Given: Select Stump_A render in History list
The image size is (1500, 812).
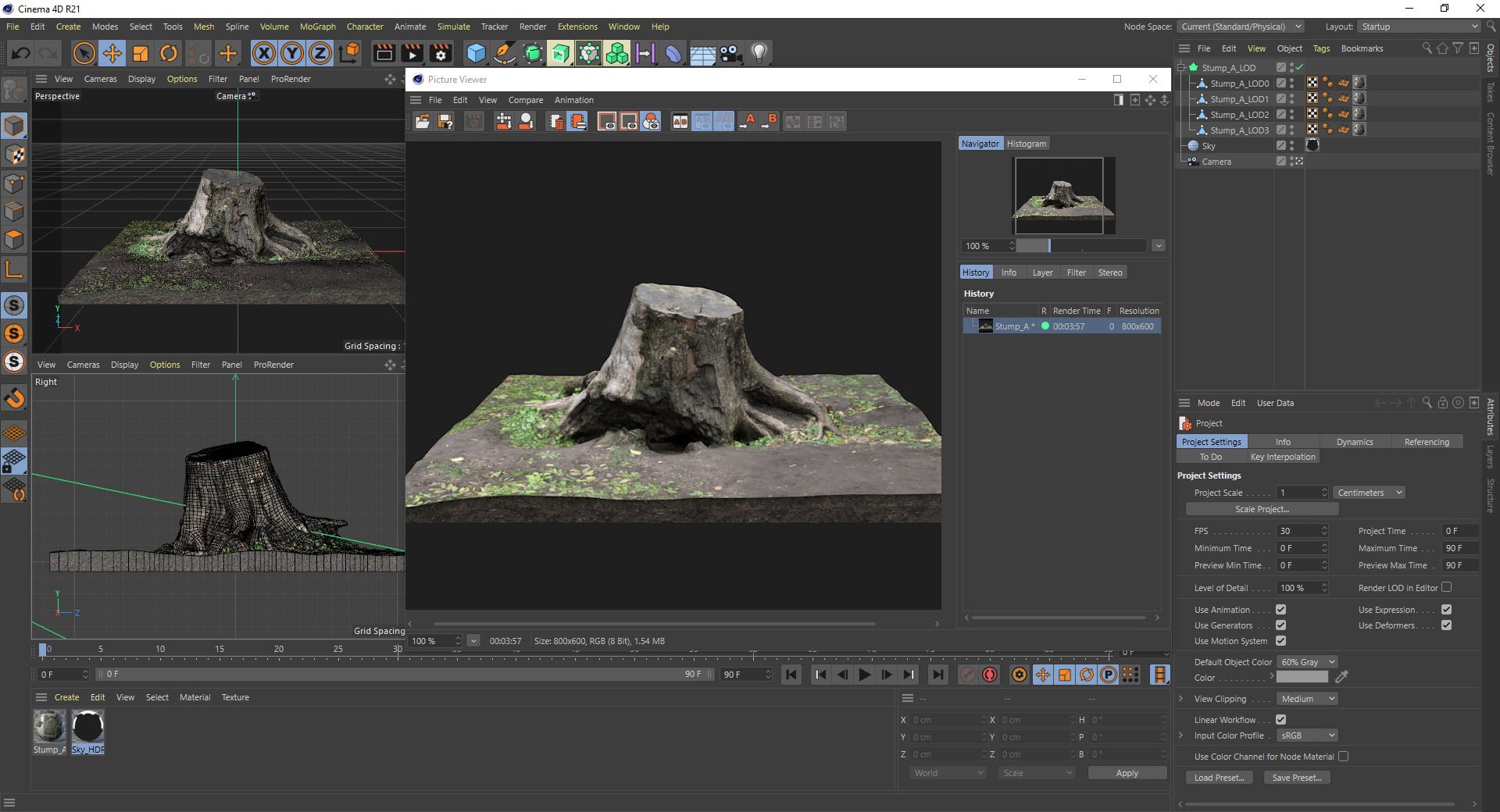Looking at the screenshot, I should click(1062, 326).
